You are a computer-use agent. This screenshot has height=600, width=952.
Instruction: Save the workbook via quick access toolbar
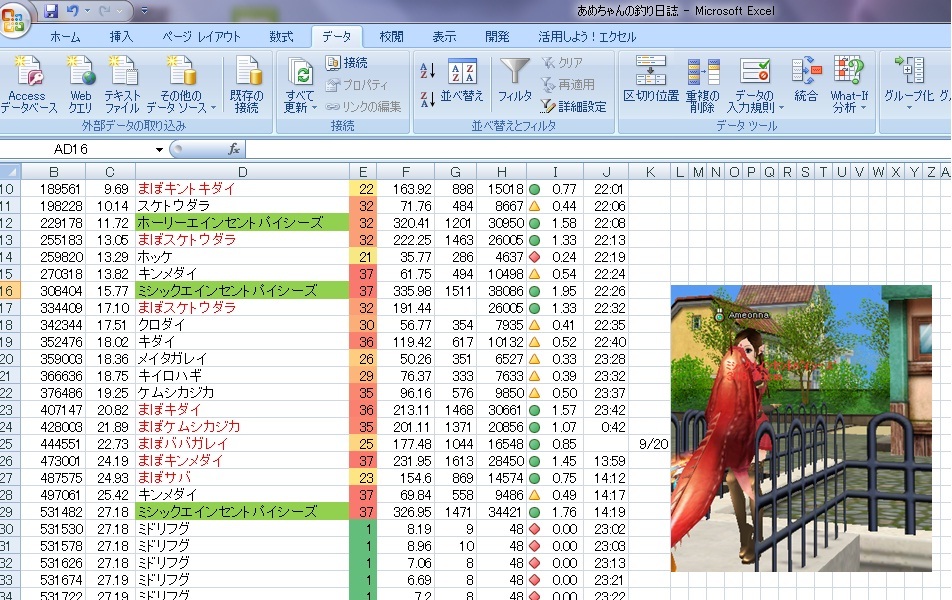pos(51,10)
